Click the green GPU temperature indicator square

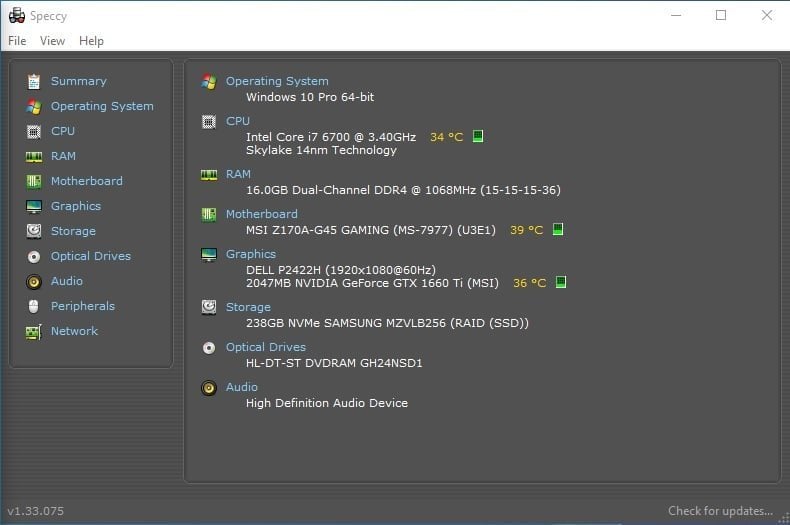(561, 282)
